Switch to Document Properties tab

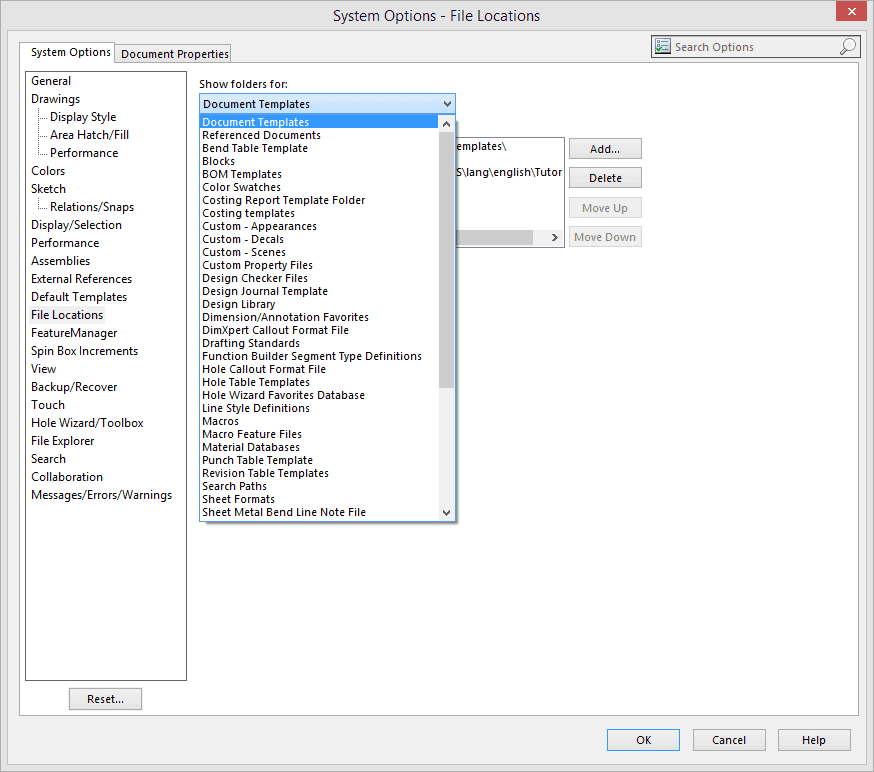(175, 54)
